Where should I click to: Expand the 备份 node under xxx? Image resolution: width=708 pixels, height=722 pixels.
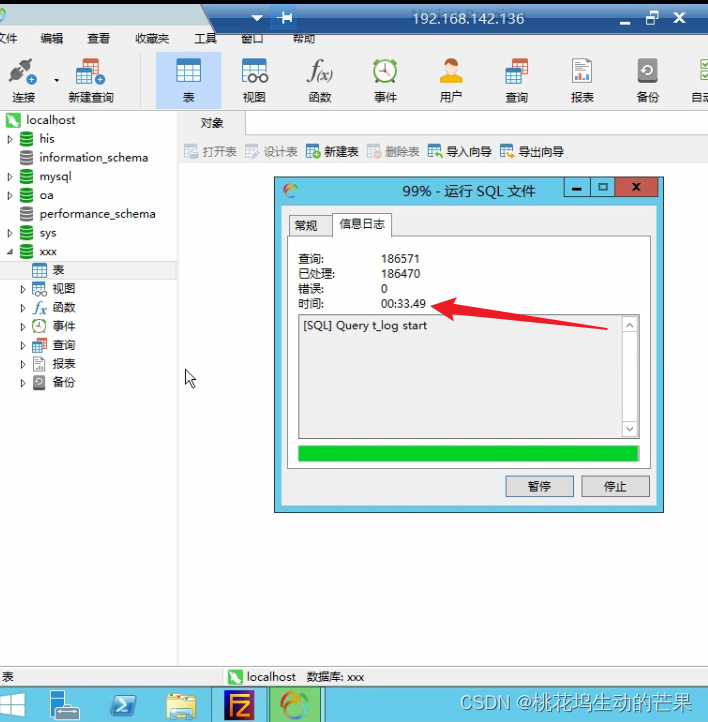click(x=23, y=383)
